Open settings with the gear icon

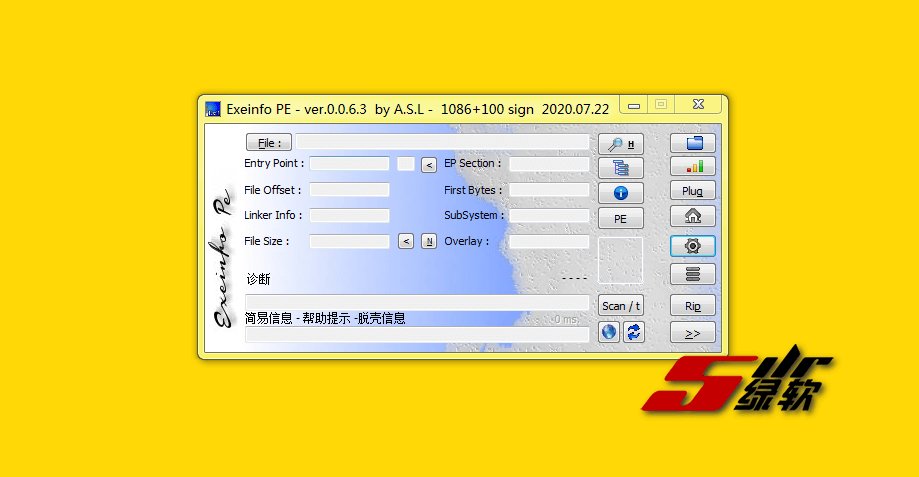(x=692, y=245)
